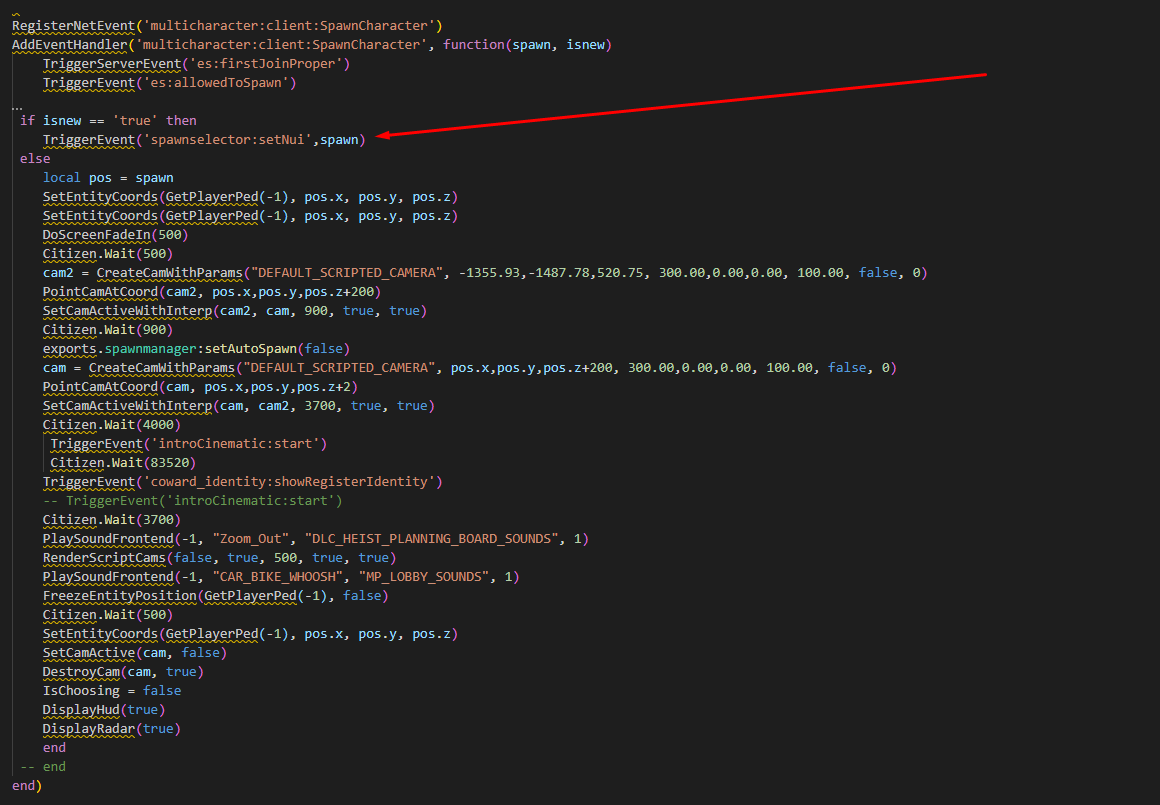Click the DisplayHud(true) call
Image resolution: width=1160 pixels, height=805 pixels.
[x=104, y=710]
